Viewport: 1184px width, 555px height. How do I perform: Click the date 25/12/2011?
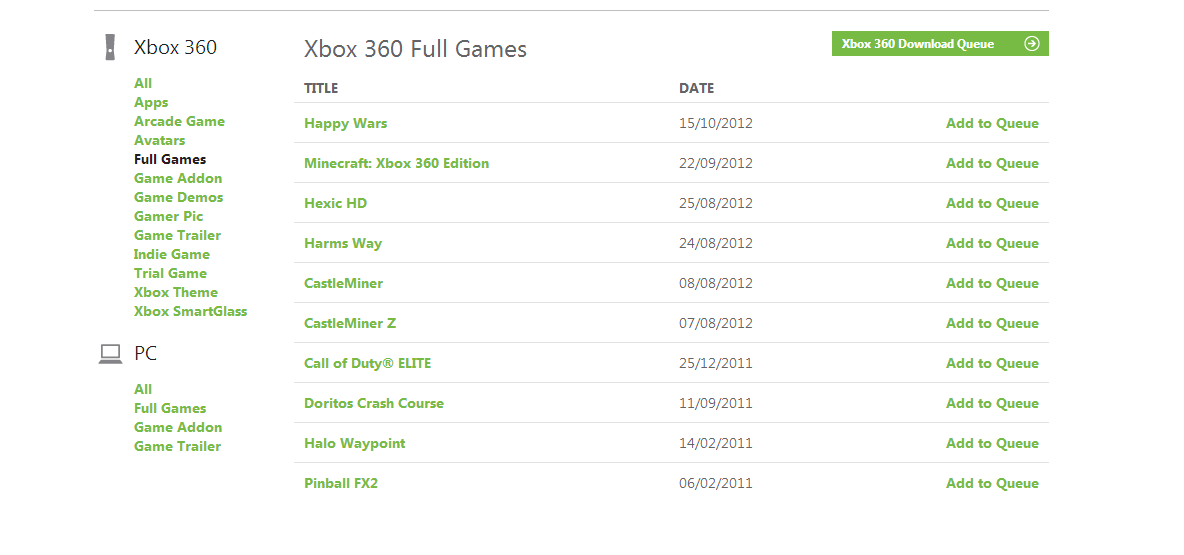click(x=716, y=363)
